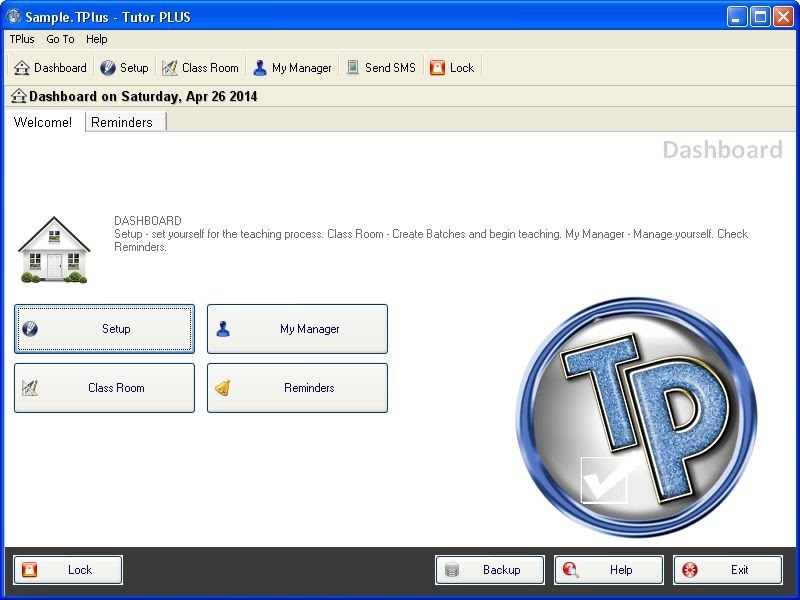Image resolution: width=800 pixels, height=600 pixels.
Task: Click the magnifier icon on bottom Help button
Action: point(570,570)
